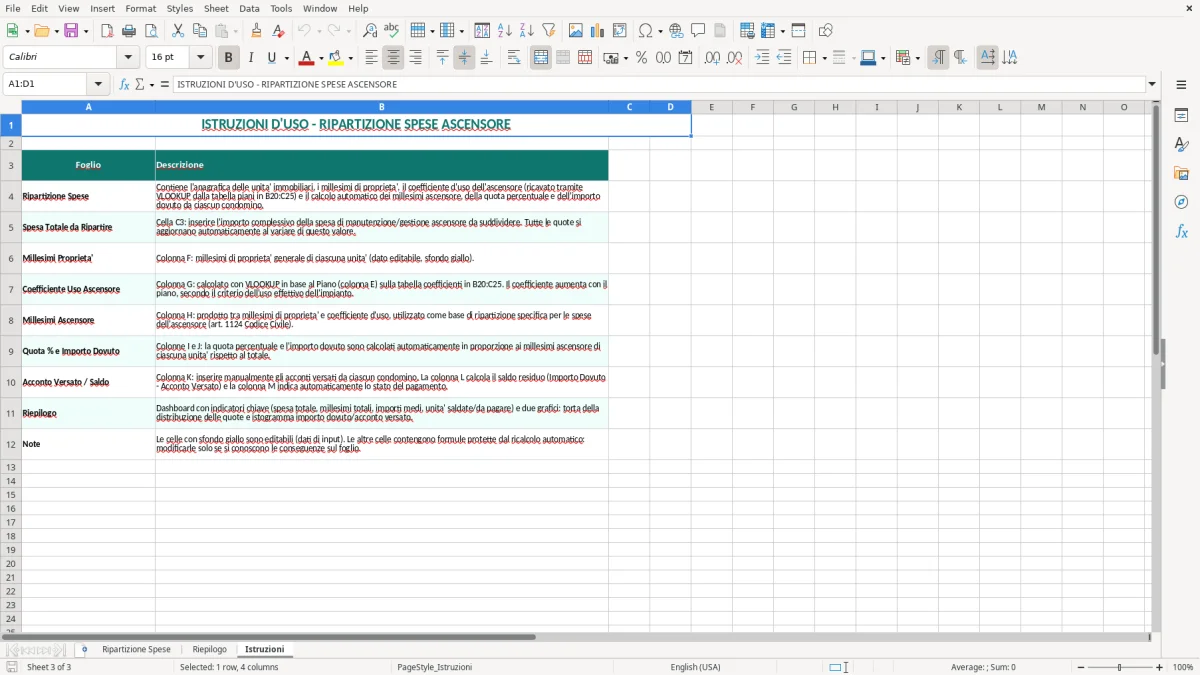
Task: Activate the Clone Formatting paintbrush
Action: coord(257,31)
